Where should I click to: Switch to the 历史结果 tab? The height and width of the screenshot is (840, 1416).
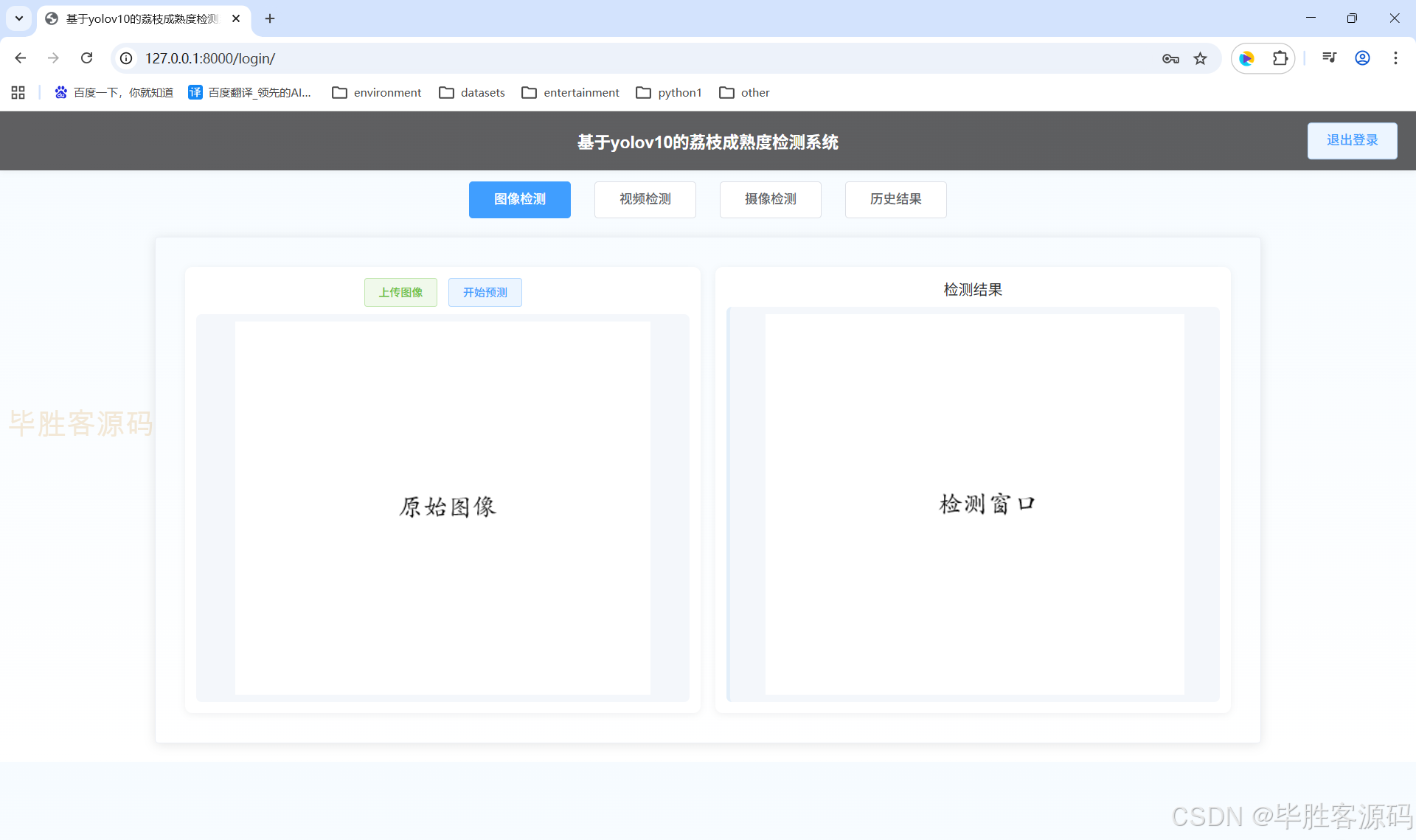click(x=895, y=199)
